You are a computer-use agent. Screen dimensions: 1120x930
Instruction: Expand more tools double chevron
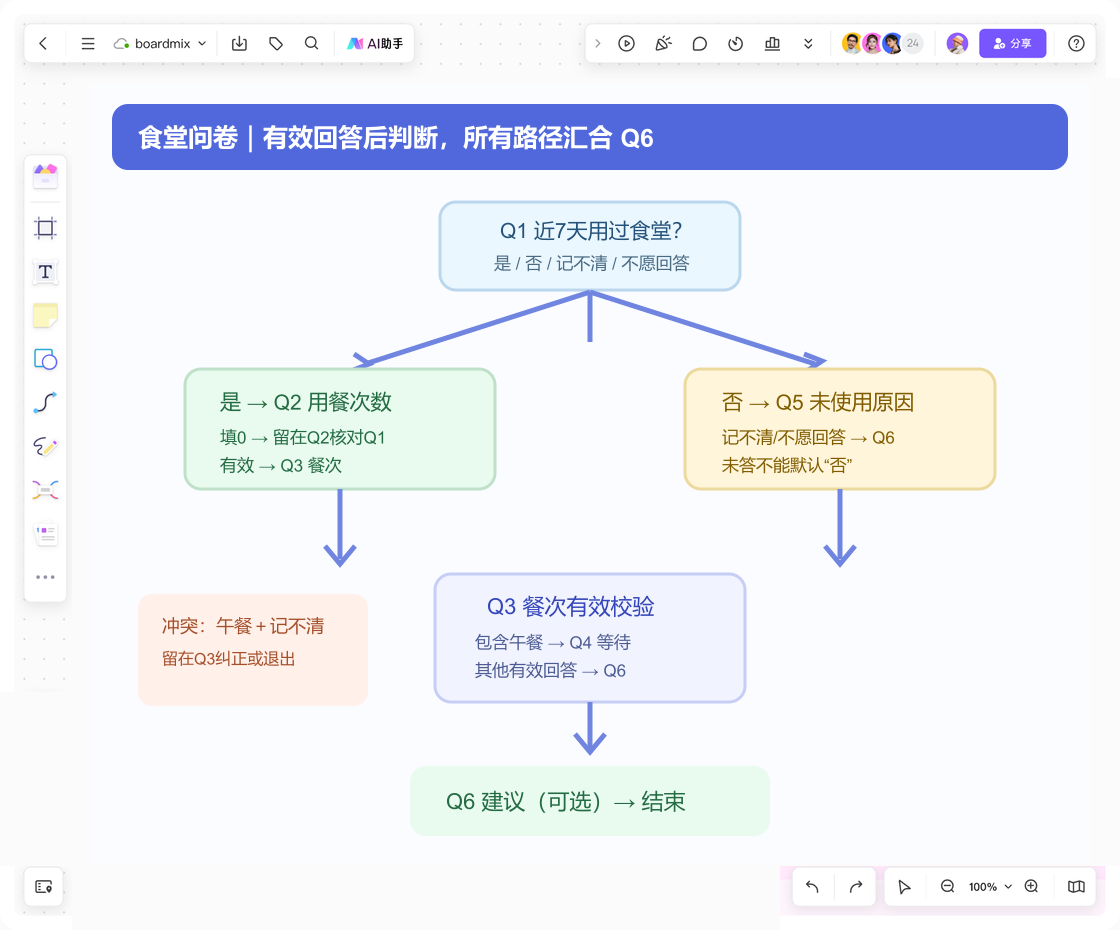[808, 44]
